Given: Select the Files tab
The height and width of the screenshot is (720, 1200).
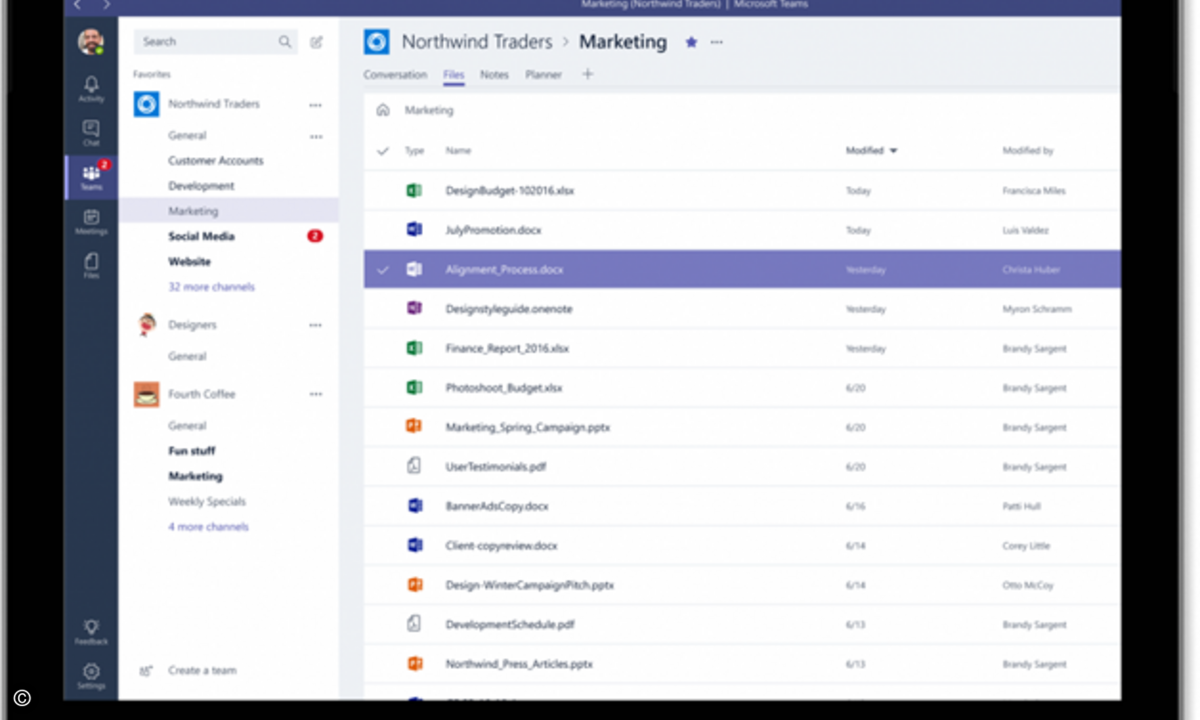Looking at the screenshot, I should [x=453, y=75].
